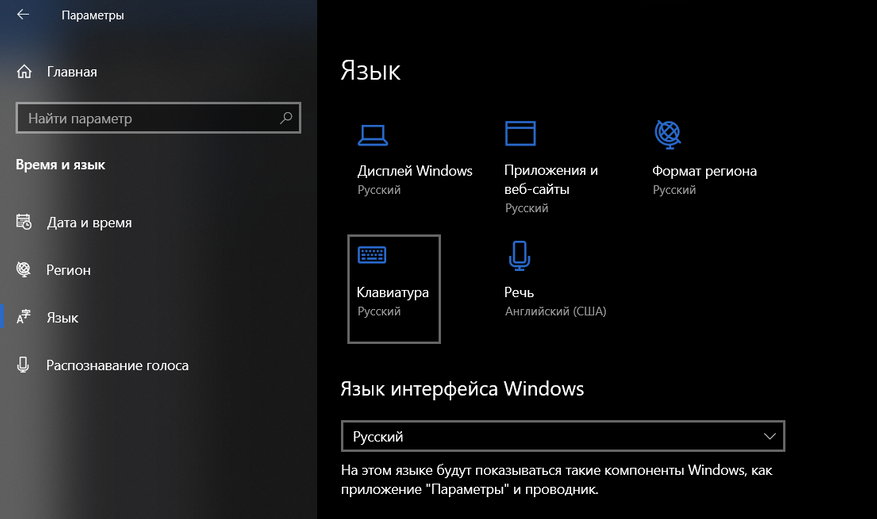Screen dimensions: 877x519
Task: Open the Формат региона tile label
Action: tap(704, 171)
